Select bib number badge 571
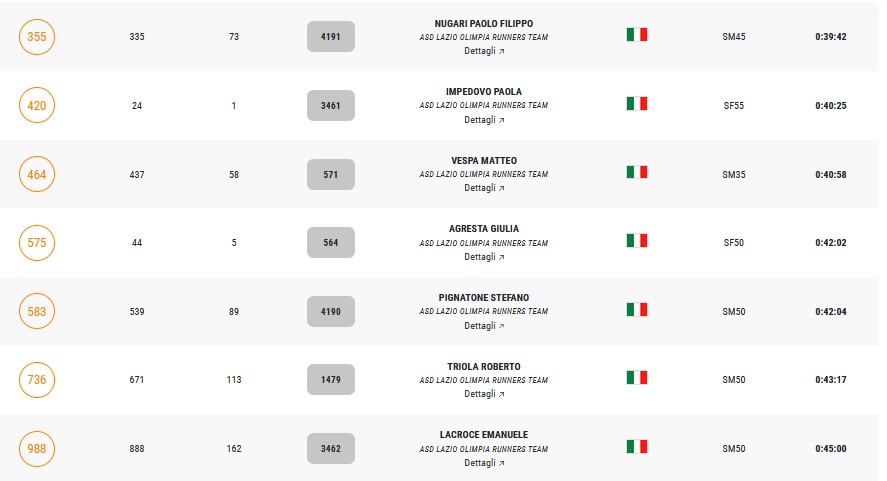887x481 pixels. (x=331, y=174)
